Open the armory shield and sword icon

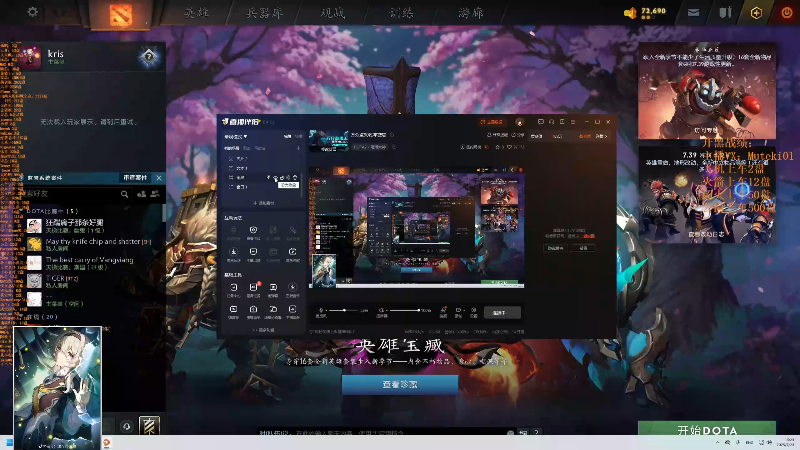(x=725, y=13)
